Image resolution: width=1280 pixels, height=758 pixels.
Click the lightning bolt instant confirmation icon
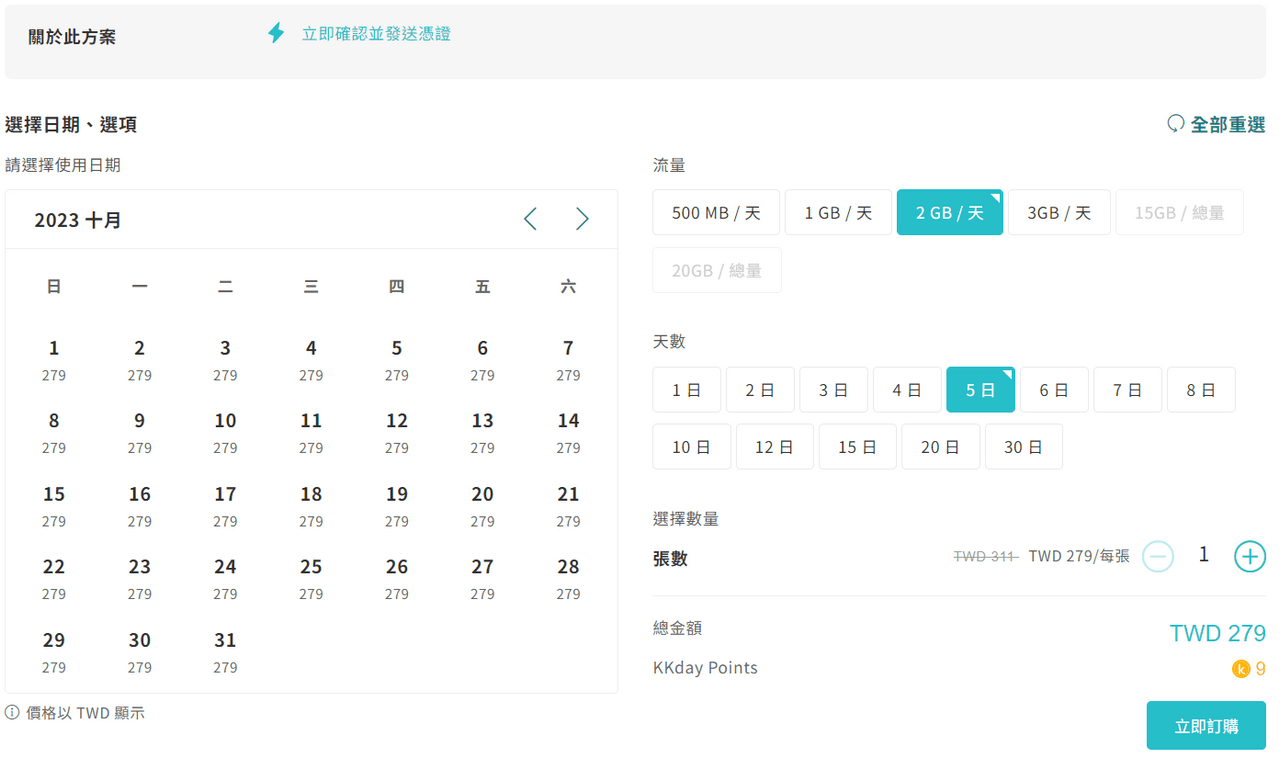pos(276,33)
